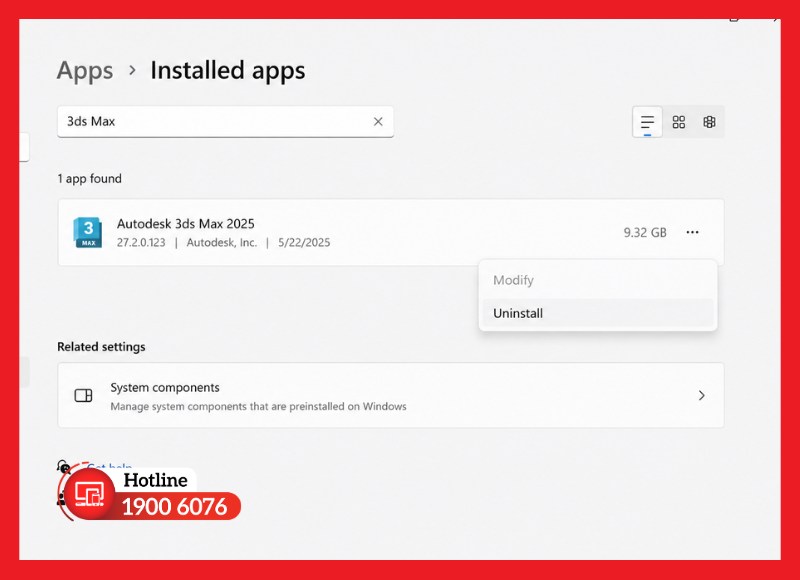Expand System components chevron arrow
The height and width of the screenshot is (580, 800).
tap(702, 395)
